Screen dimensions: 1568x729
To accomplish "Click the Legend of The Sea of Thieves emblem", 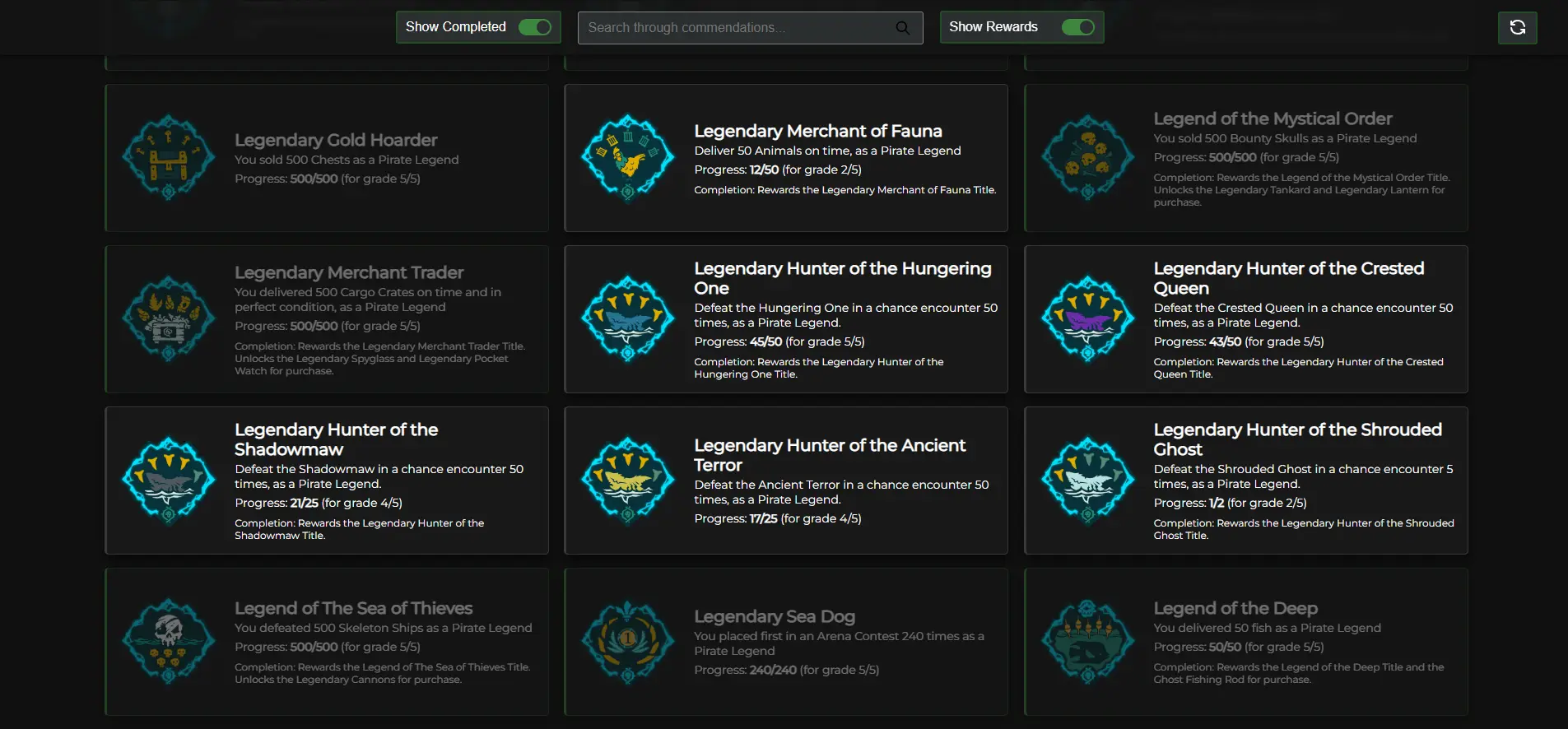I will pyautogui.click(x=169, y=642).
